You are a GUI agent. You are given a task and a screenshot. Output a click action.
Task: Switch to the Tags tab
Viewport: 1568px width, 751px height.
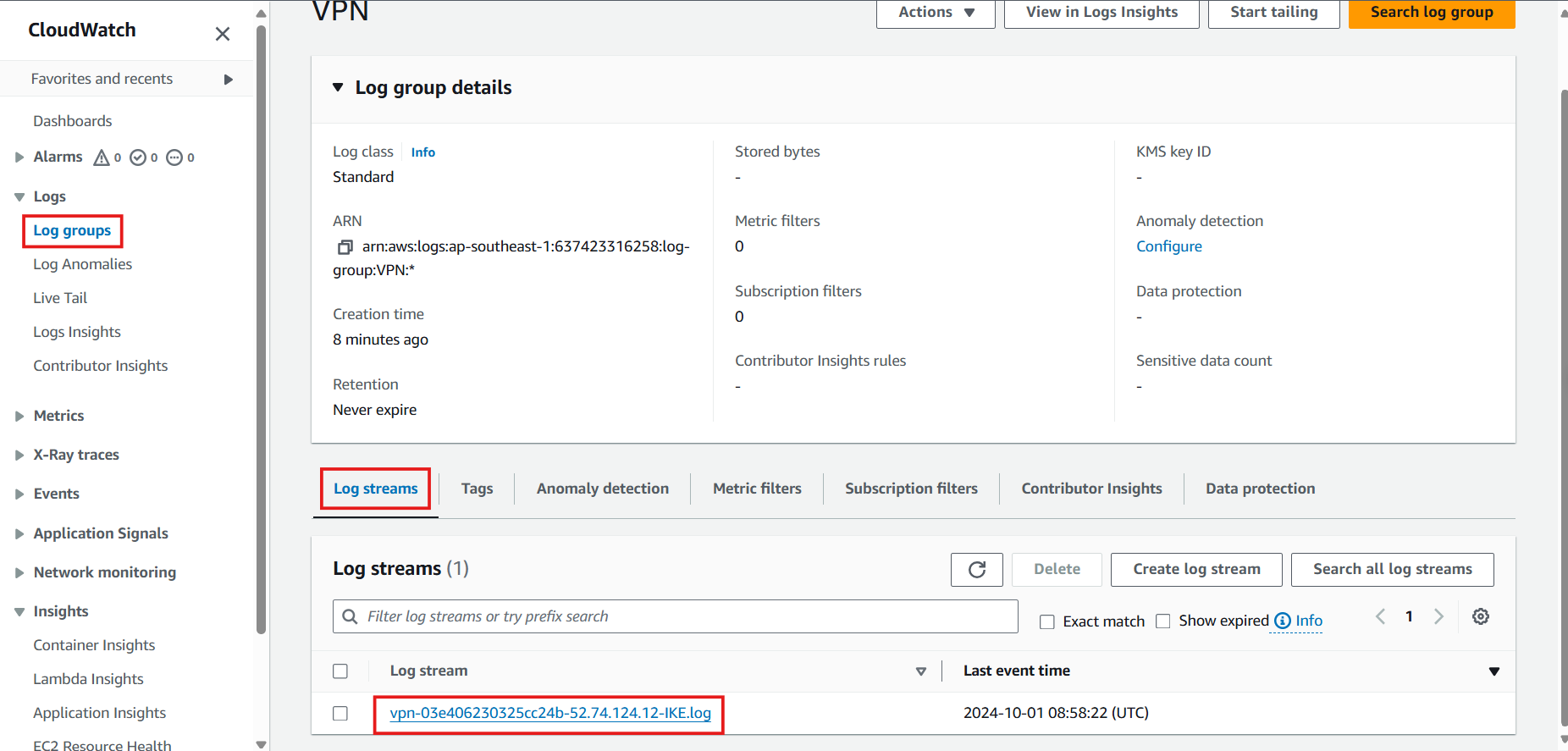[x=477, y=489]
